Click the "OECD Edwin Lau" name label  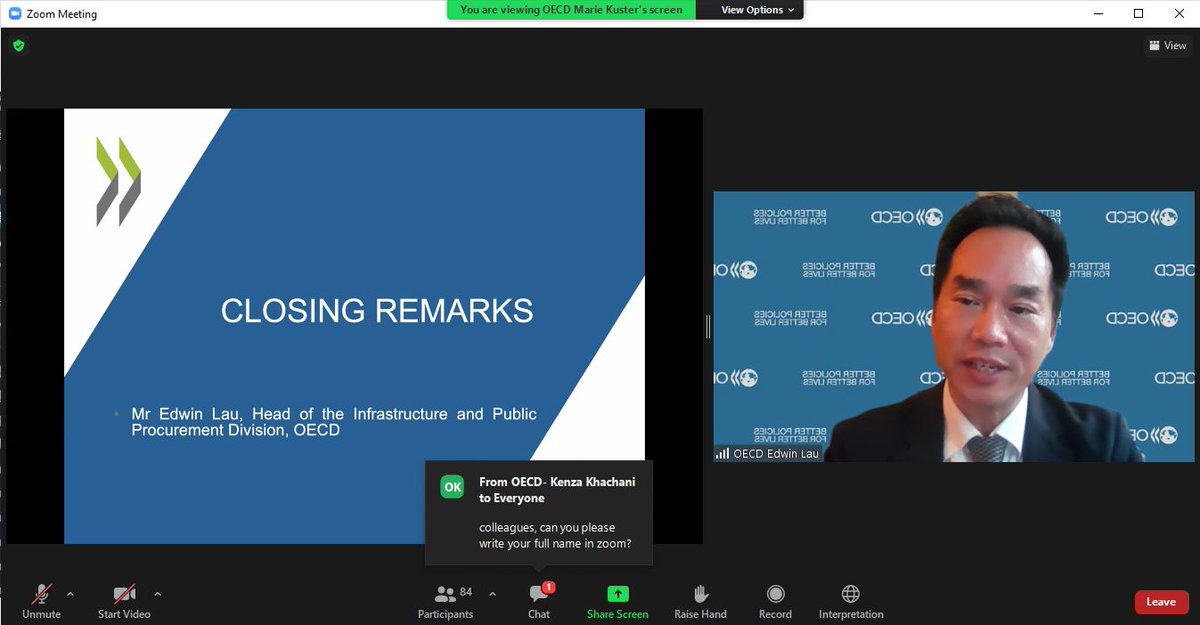(x=776, y=453)
